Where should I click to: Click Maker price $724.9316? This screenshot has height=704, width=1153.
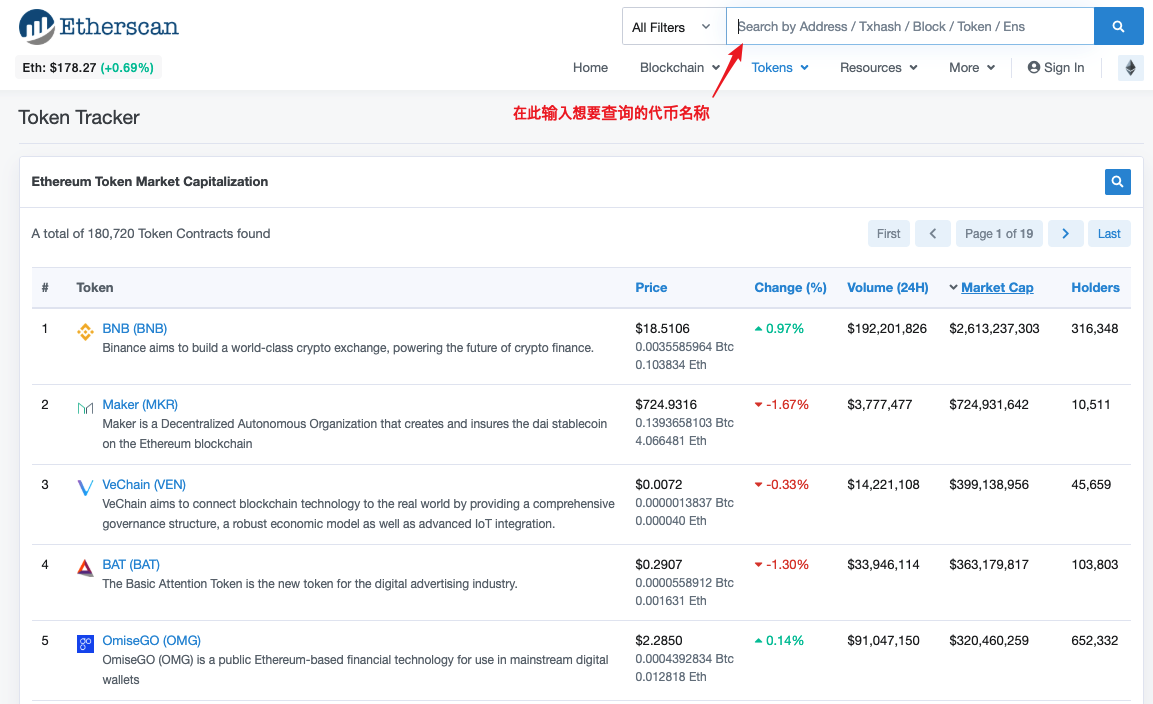click(x=666, y=405)
